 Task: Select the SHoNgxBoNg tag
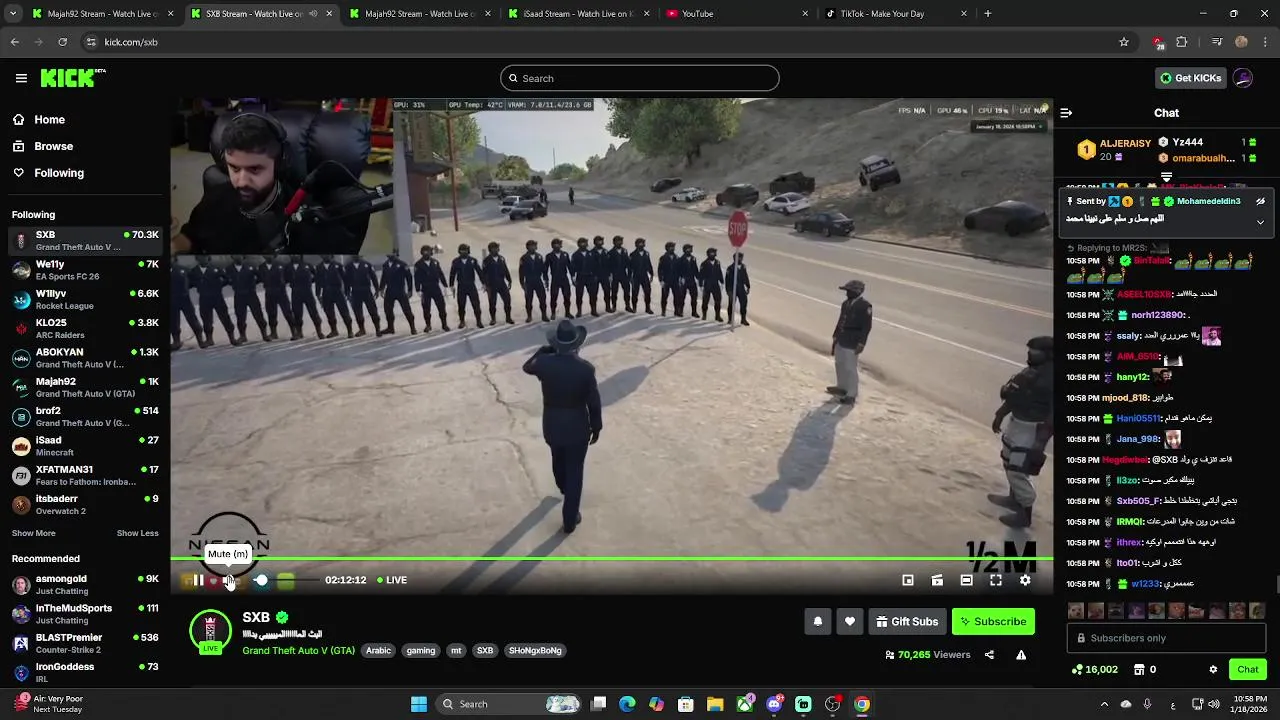535,651
